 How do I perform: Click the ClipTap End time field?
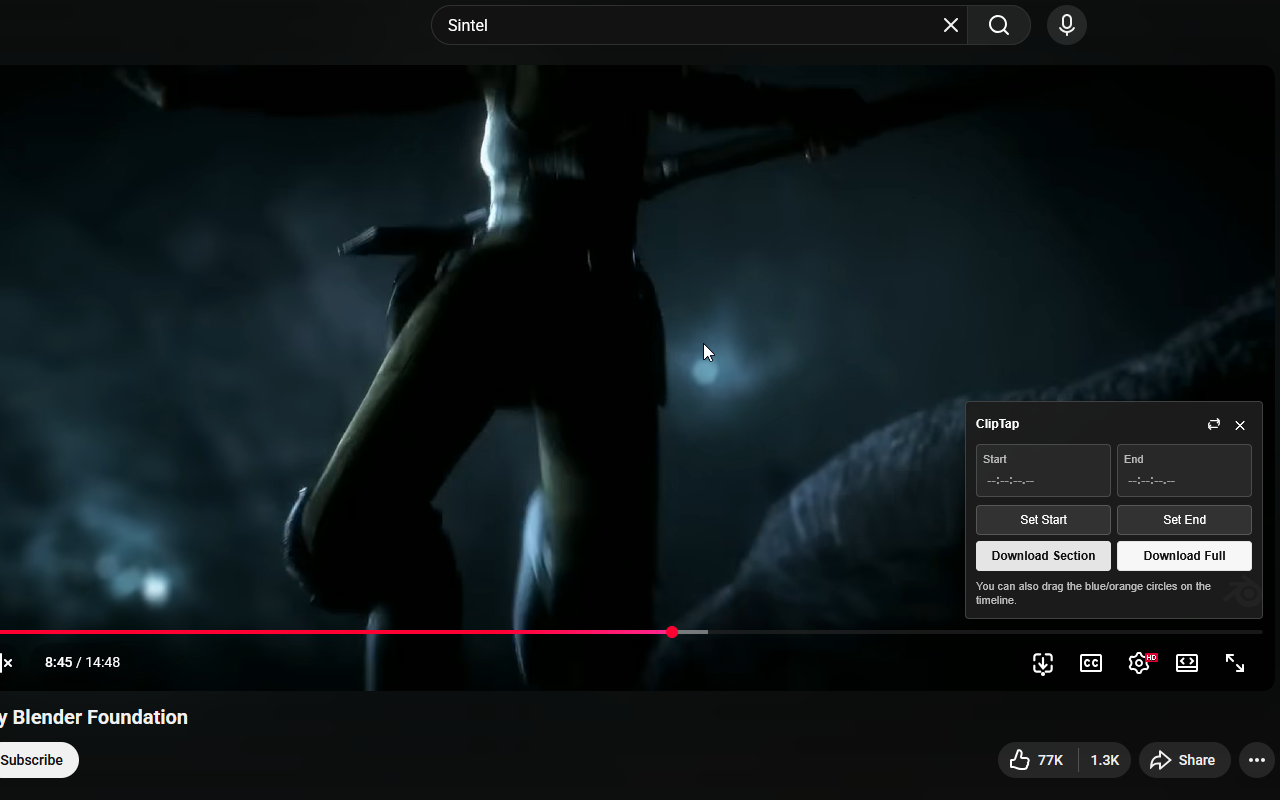1184,471
